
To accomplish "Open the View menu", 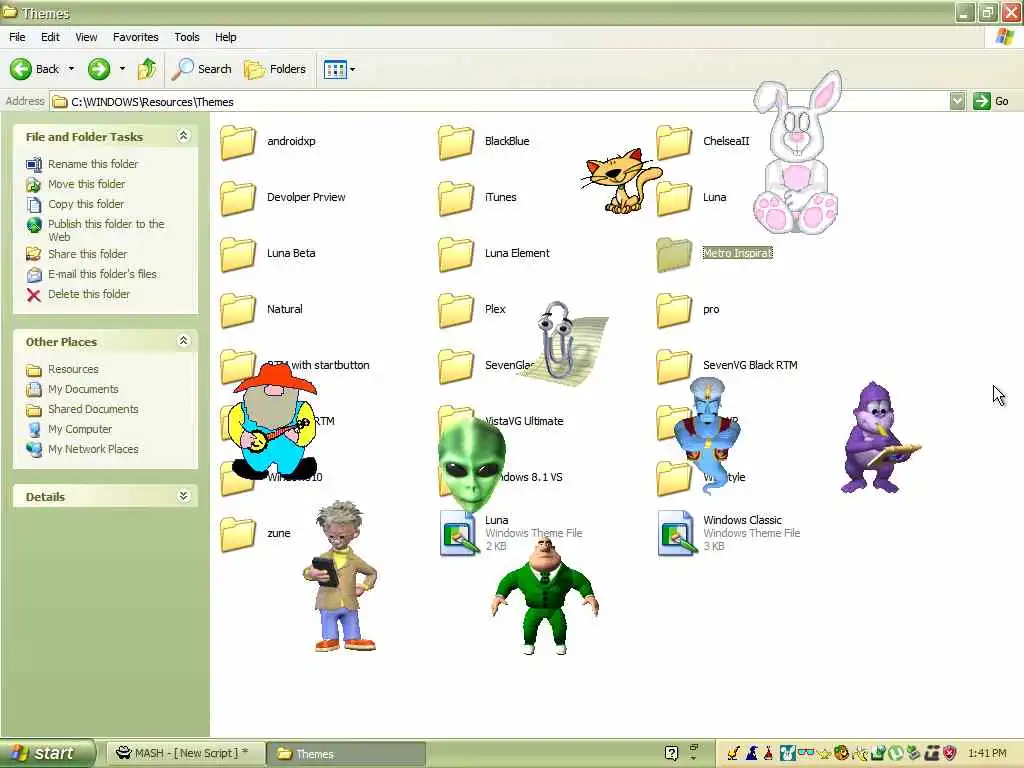I will pos(86,37).
